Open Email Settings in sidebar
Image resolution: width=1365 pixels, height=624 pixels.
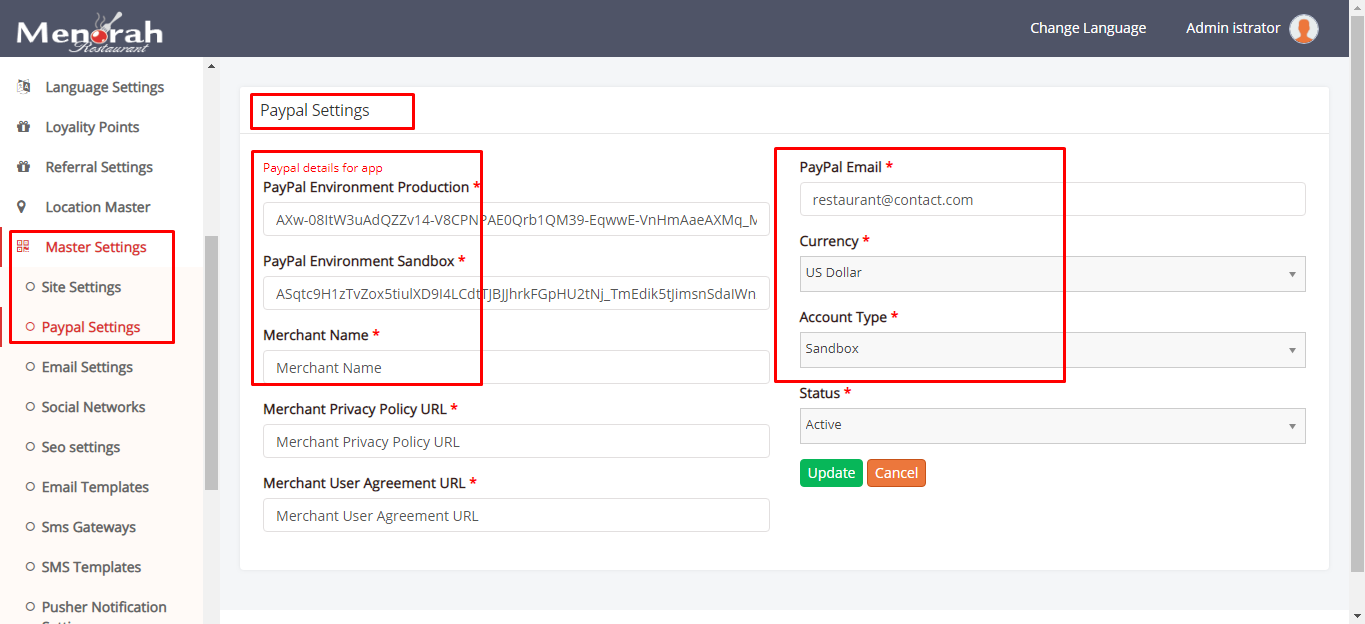click(x=87, y=367)
